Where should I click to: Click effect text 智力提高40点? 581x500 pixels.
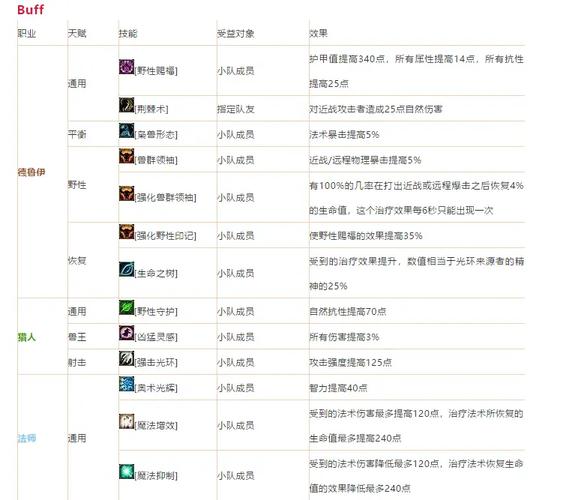(x=338, y=388)
